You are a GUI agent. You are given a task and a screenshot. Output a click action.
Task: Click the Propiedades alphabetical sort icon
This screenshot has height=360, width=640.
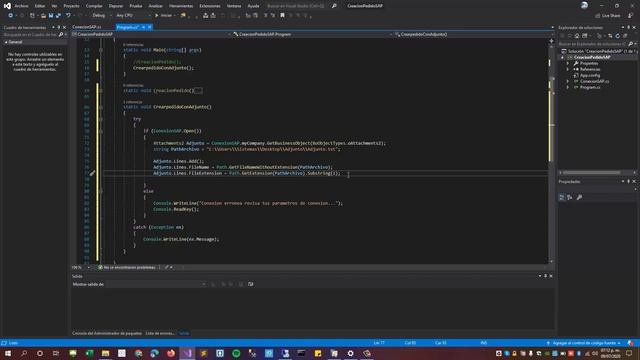coord(569,198)
